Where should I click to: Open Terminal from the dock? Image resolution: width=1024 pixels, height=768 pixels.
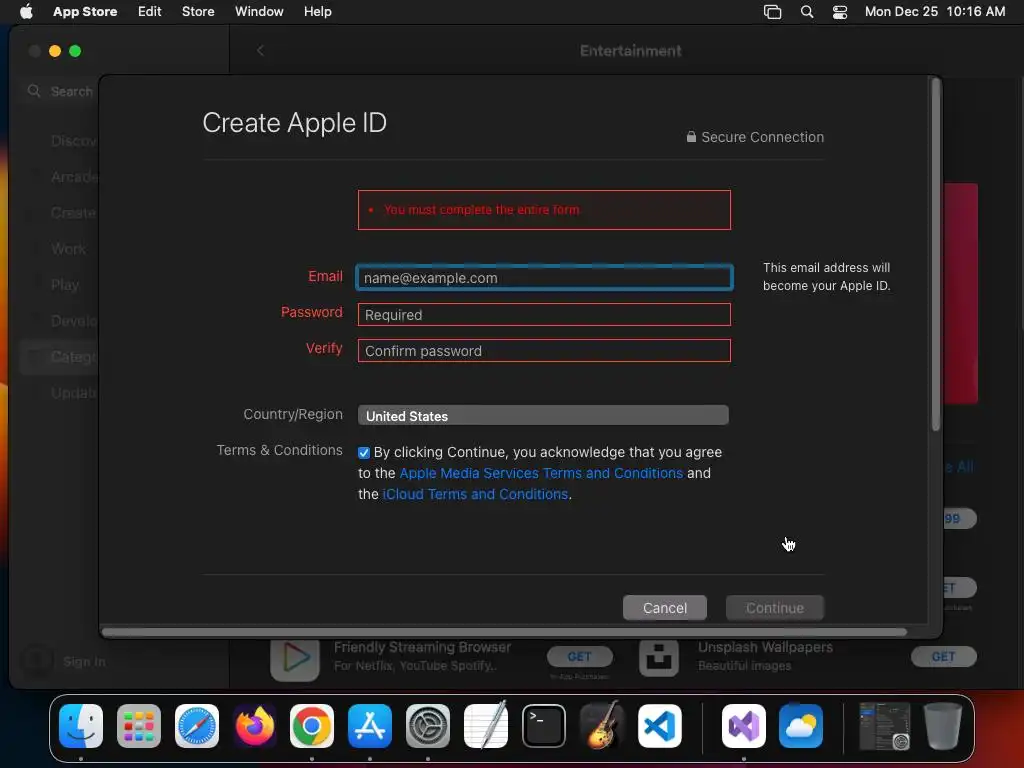click(543, 726)
